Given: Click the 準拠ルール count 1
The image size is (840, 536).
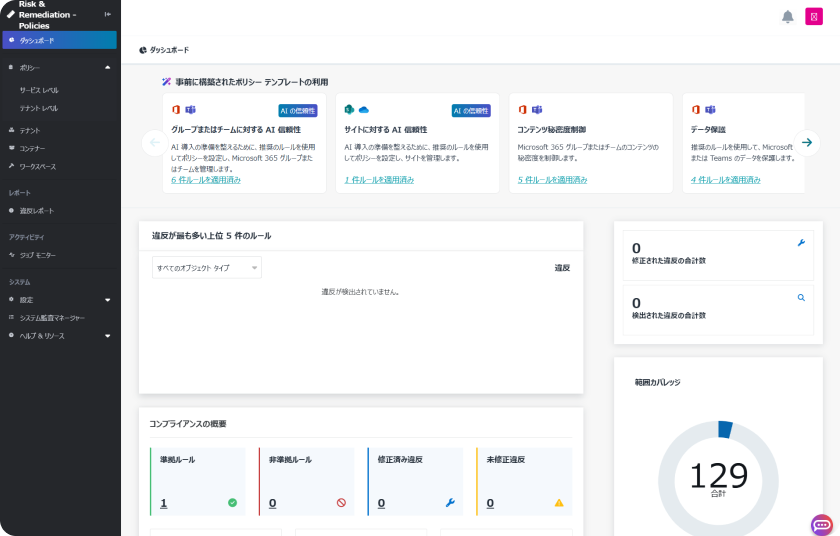Looking at the screenshot, I should coord(163,503).
